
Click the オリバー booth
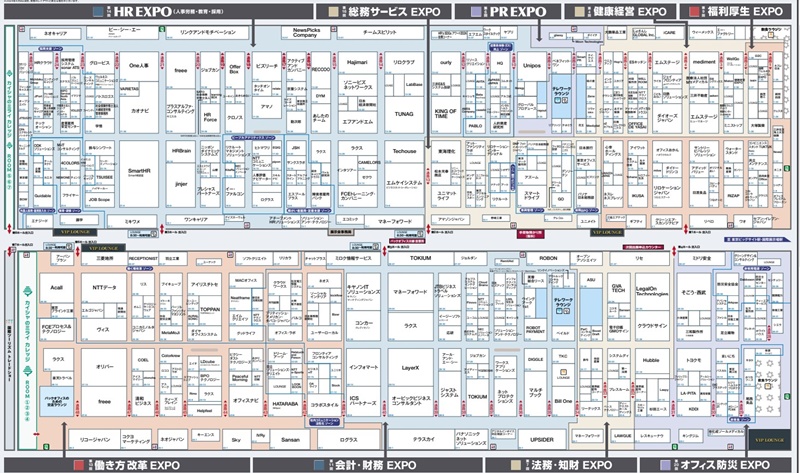point(104,367)
